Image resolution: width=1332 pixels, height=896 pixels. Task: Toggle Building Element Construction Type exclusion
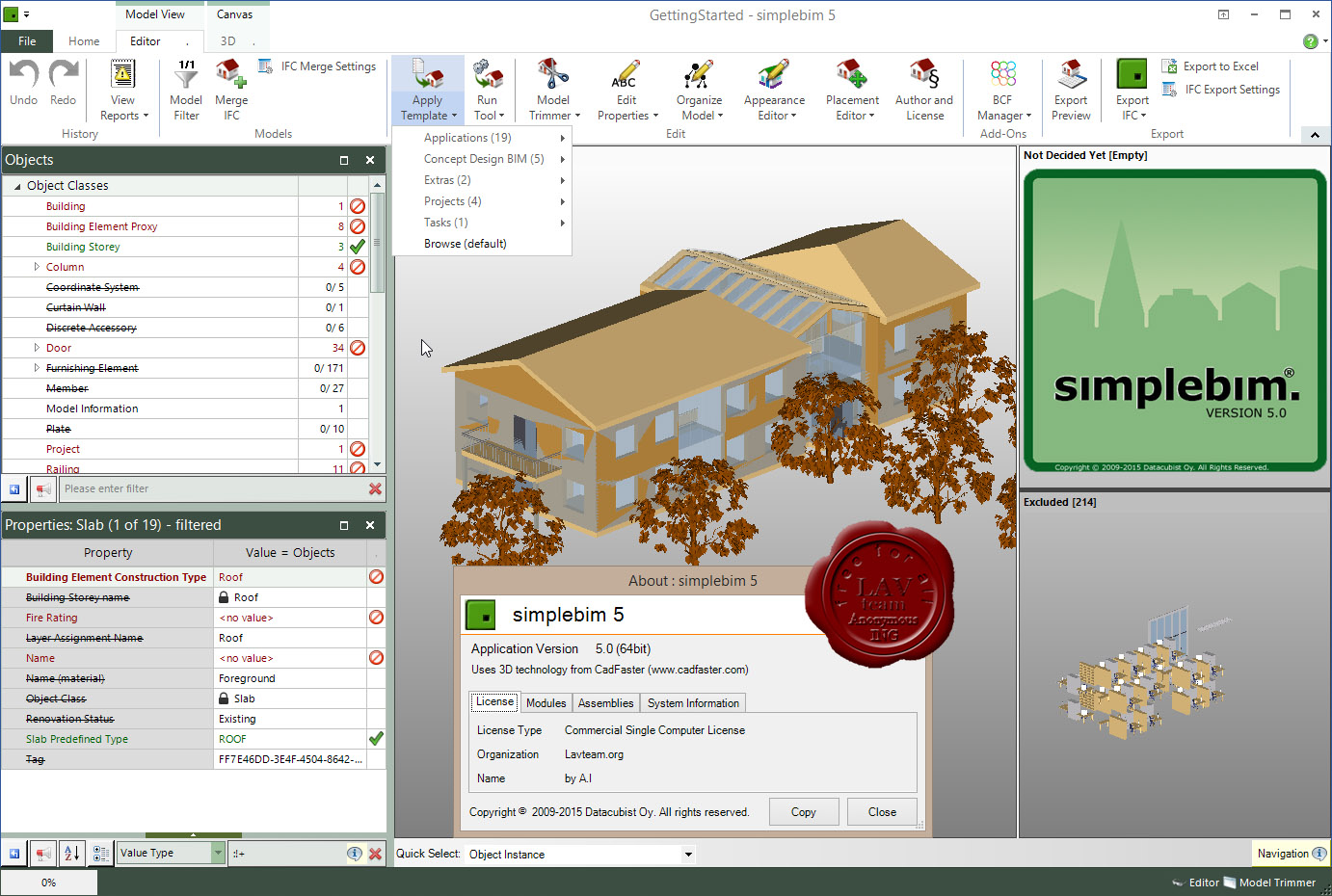tap(376, 577)
